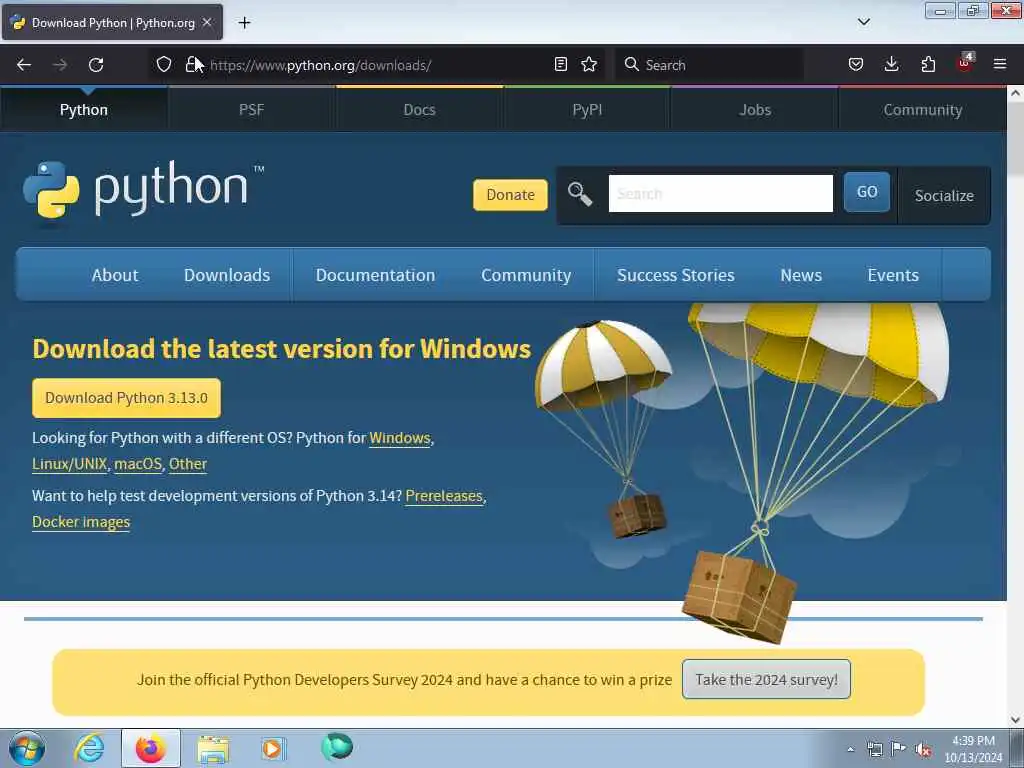Click the Take the 2024 survey button
The width and height of the screenshot is (1024, 768).
coord(766,679)
